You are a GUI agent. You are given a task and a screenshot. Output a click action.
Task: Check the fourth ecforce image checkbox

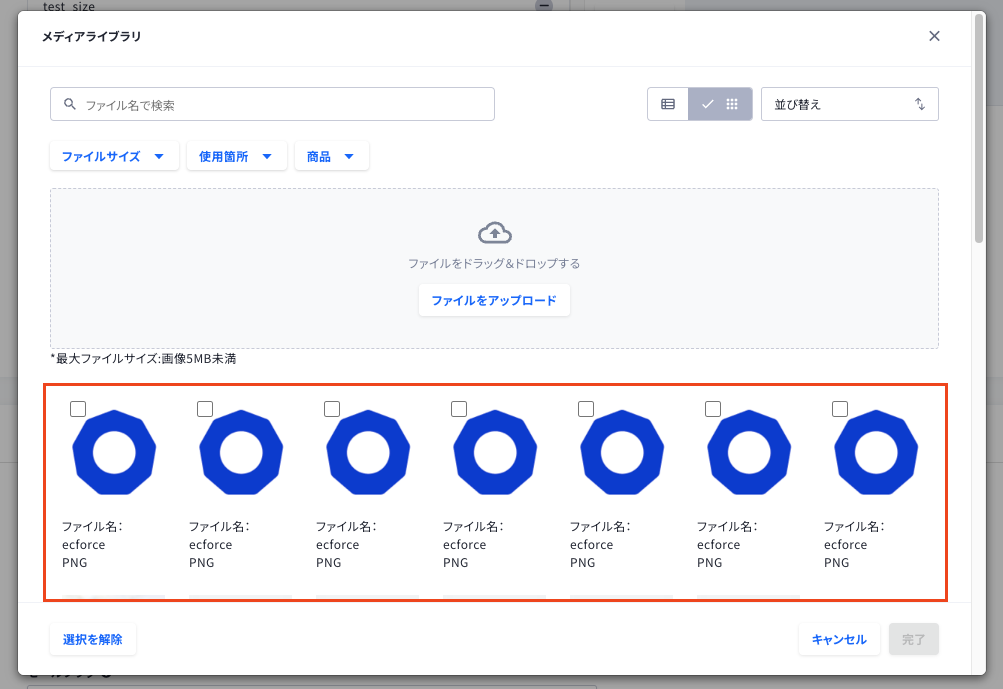(x=459, y=409)
